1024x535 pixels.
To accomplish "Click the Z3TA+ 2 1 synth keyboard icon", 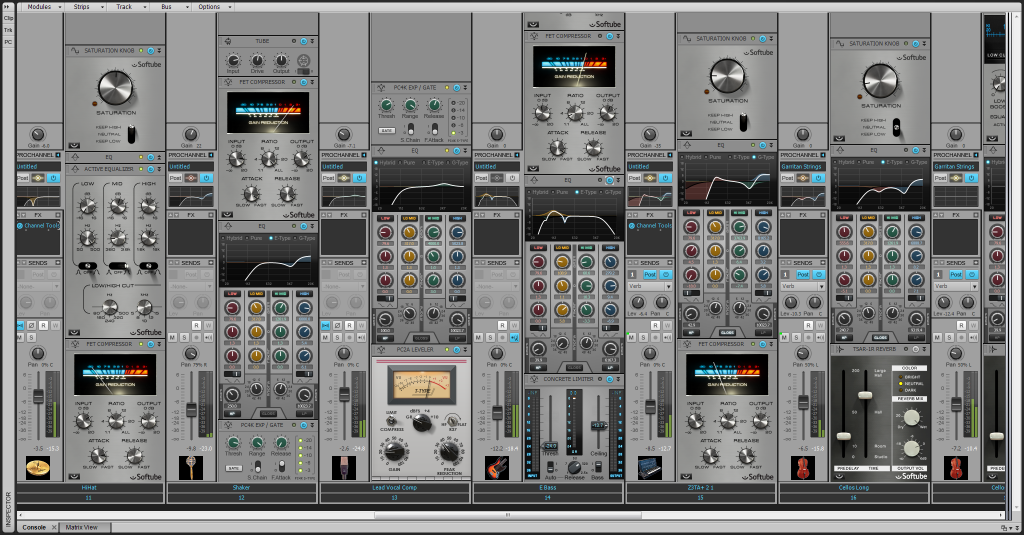I will pyautogui.click(x=650, y=468).
